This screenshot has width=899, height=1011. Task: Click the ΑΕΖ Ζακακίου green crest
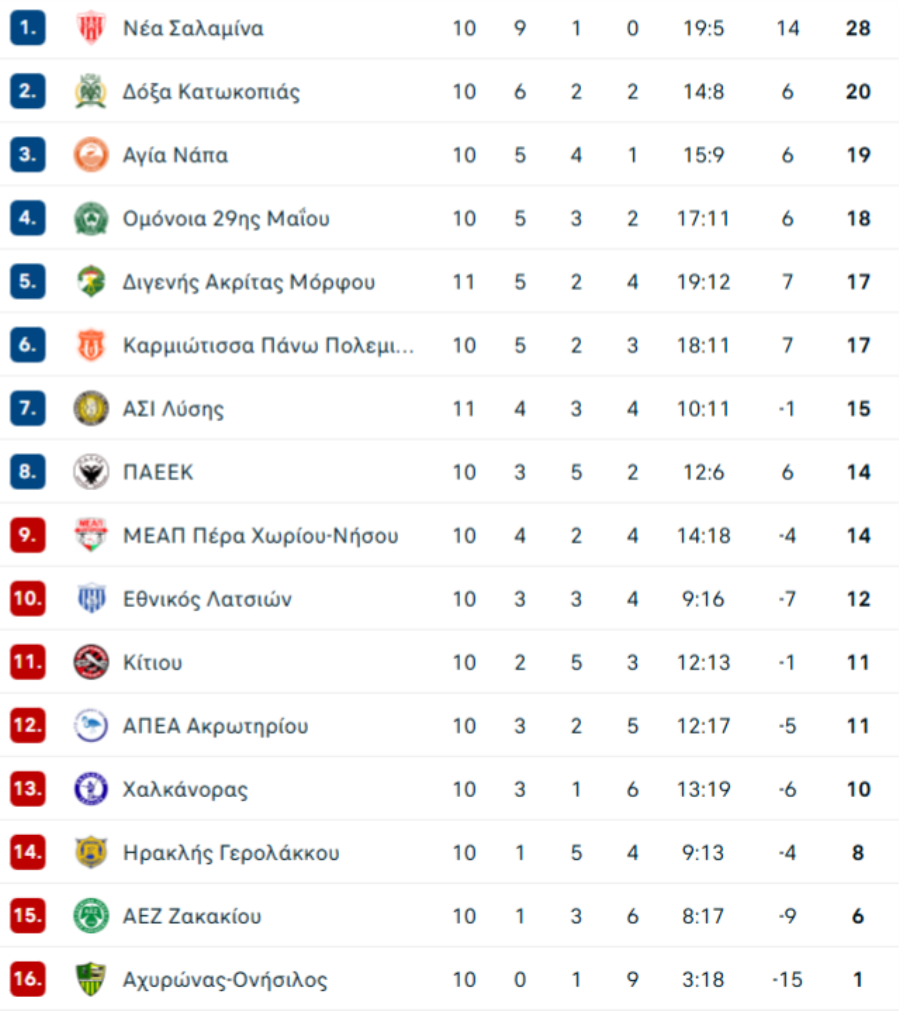click(x=91, y=916)
